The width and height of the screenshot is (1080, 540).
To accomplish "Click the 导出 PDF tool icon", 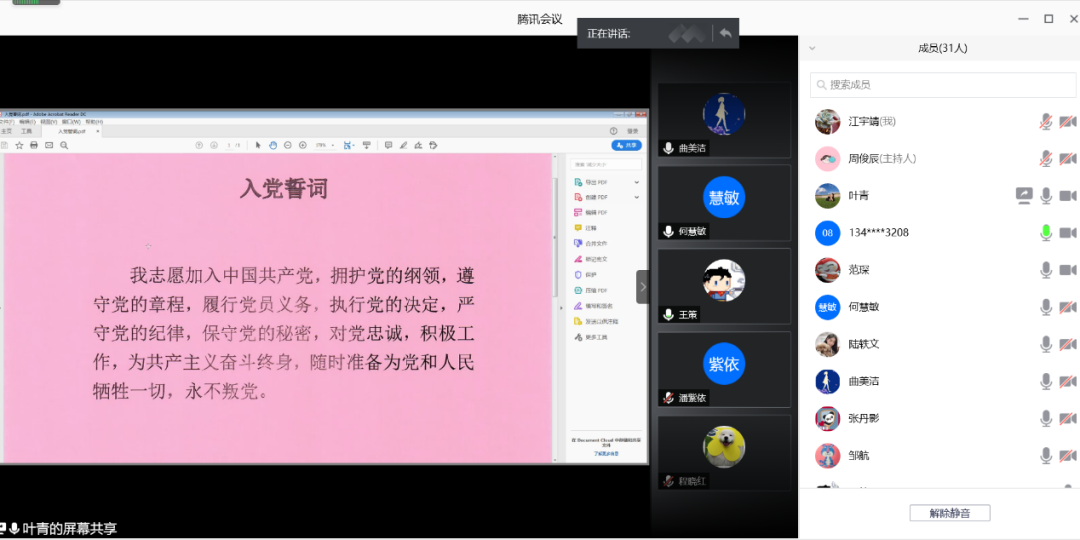I will [578, 182].
